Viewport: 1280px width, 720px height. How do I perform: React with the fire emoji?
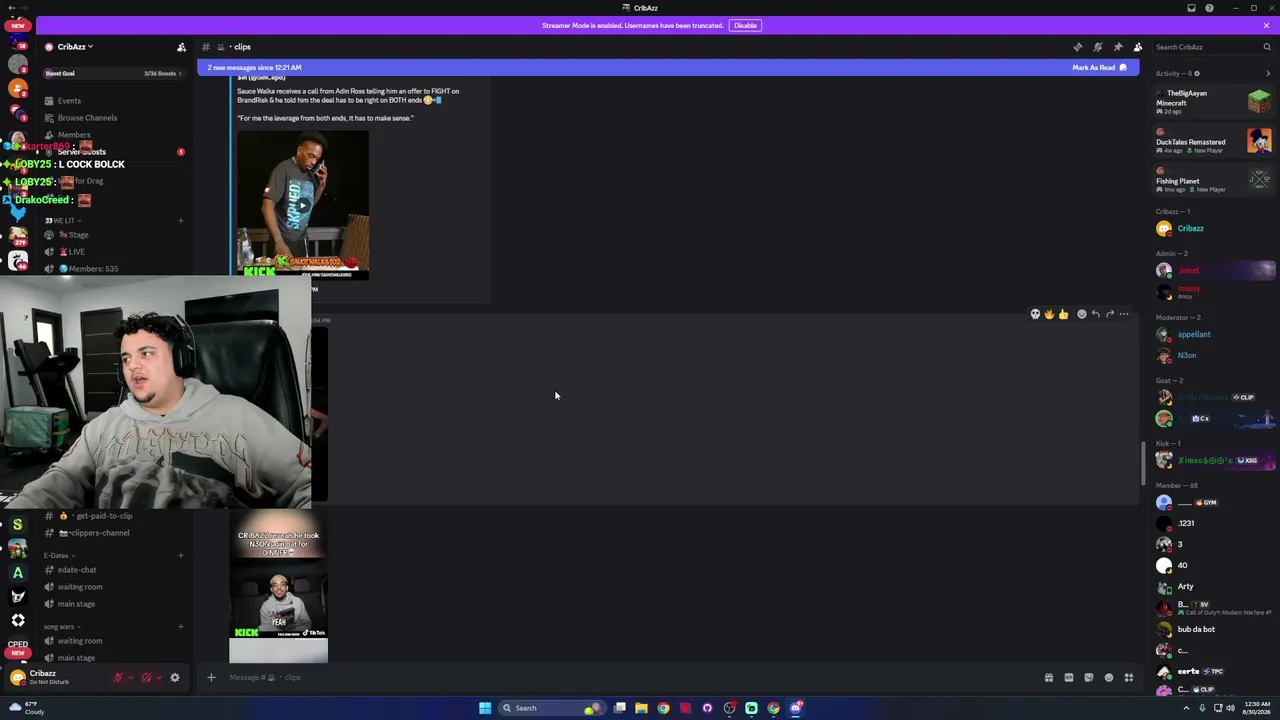(x=1049, y=314)
